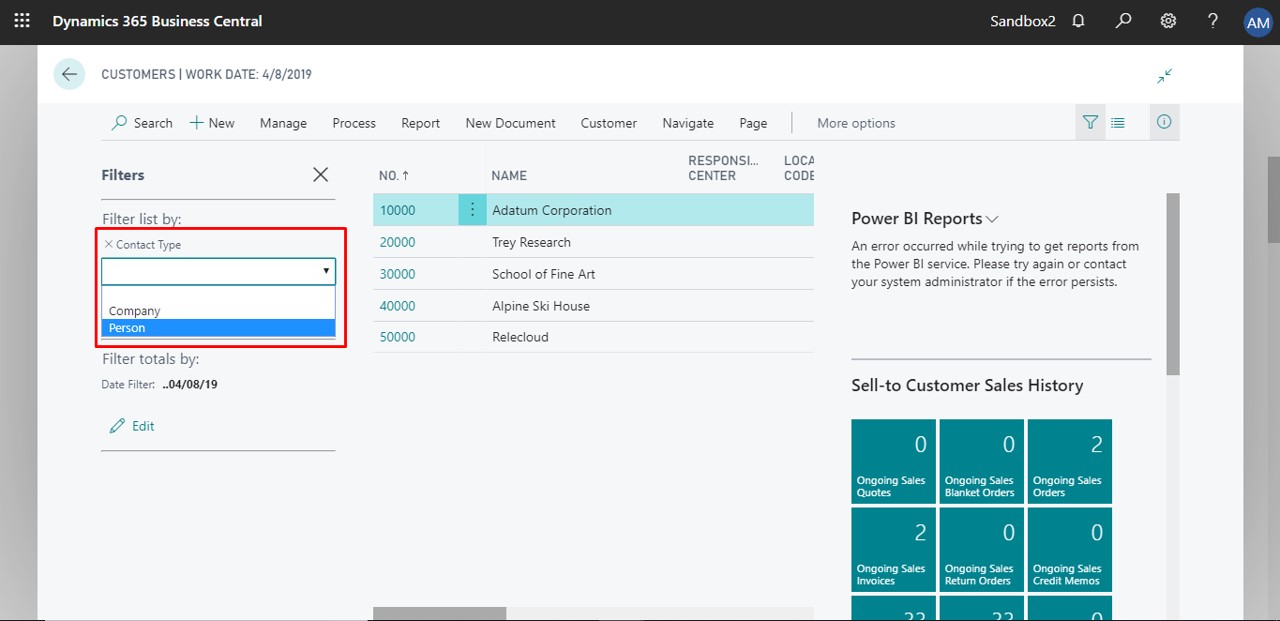Screen dimensions: 1280x621
Task: Click the magnifier search icon in header
Action: click(1123, 20)
